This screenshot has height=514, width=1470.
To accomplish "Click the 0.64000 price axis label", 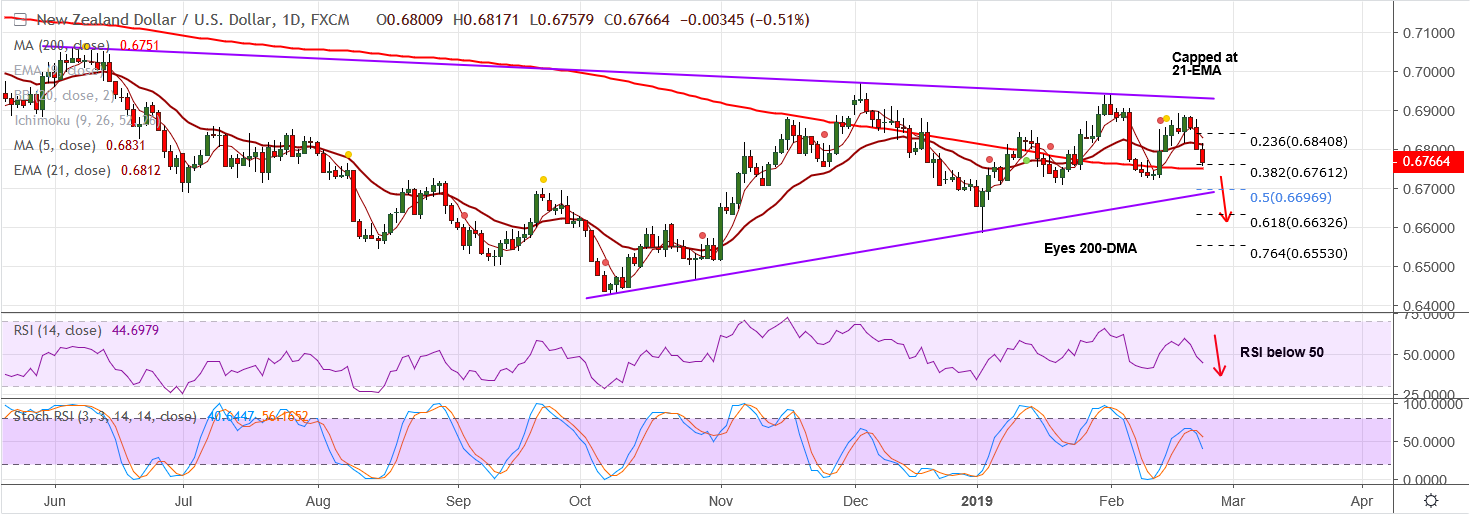I will click(x=1430, y=306).
